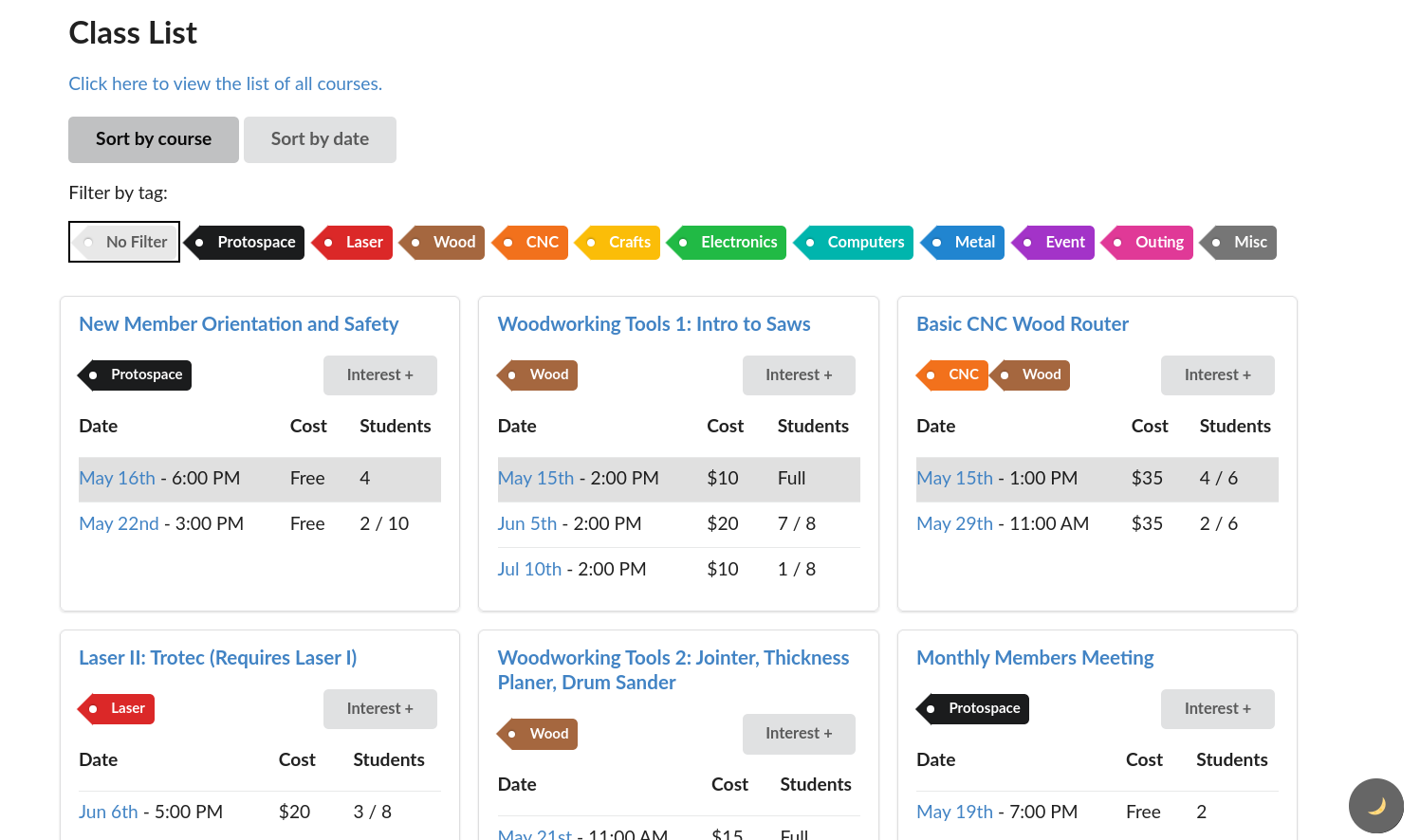
Task: Choose the Electronics filter tag
Action: [728, 243]
